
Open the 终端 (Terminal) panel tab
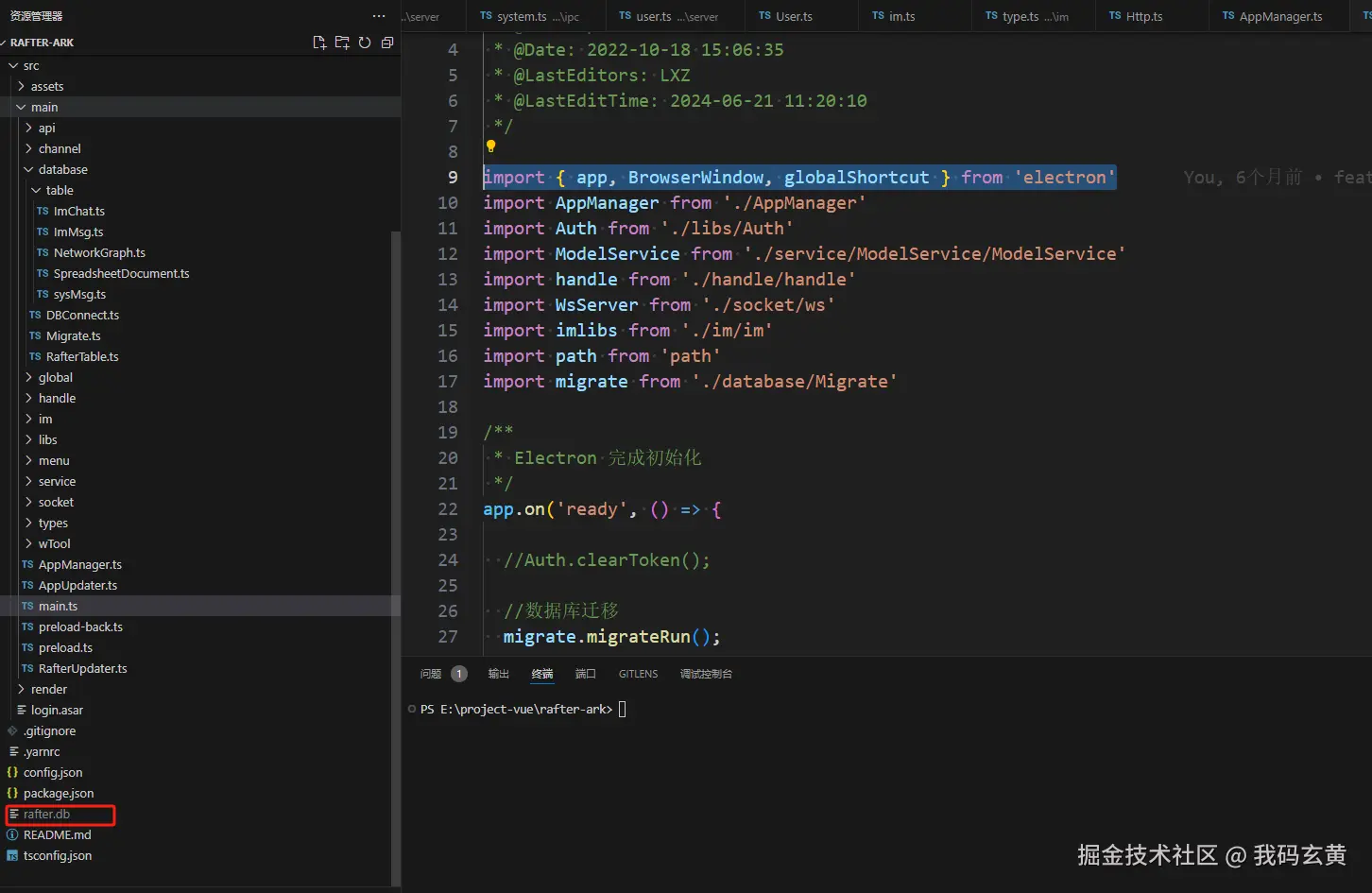[x=542, y=674]
